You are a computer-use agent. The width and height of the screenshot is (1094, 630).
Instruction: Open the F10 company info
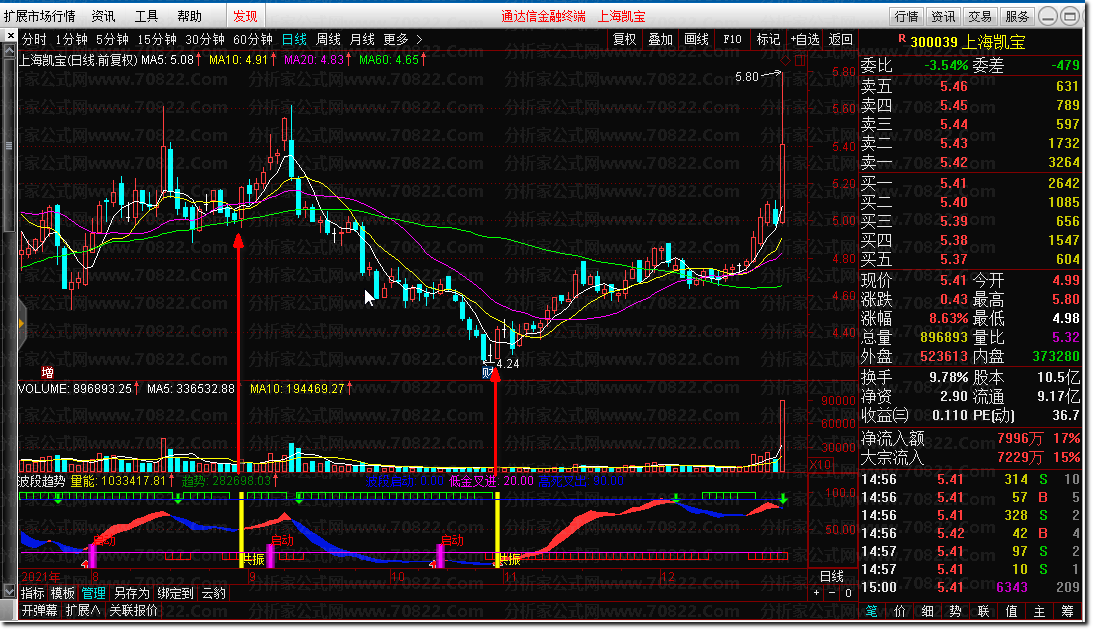pyautogui.click(x=733, y=39)
